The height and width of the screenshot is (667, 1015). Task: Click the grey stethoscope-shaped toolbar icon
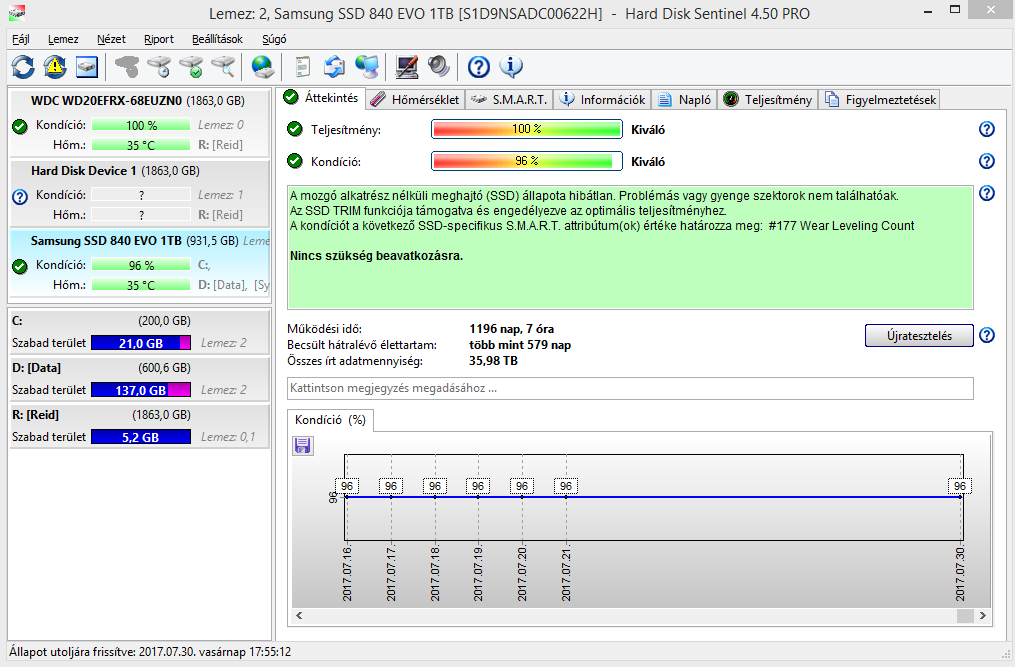tap(127, 67)
